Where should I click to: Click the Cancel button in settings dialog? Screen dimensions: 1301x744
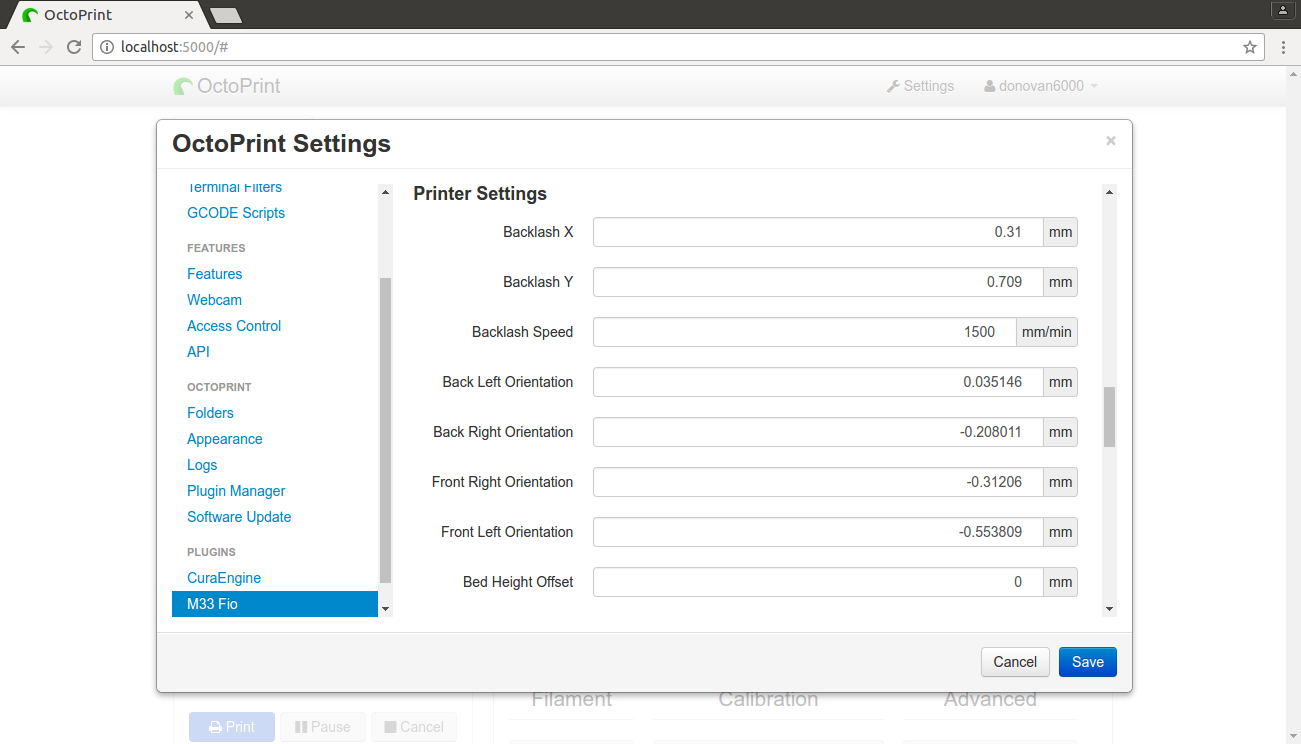click(1015, 662)
